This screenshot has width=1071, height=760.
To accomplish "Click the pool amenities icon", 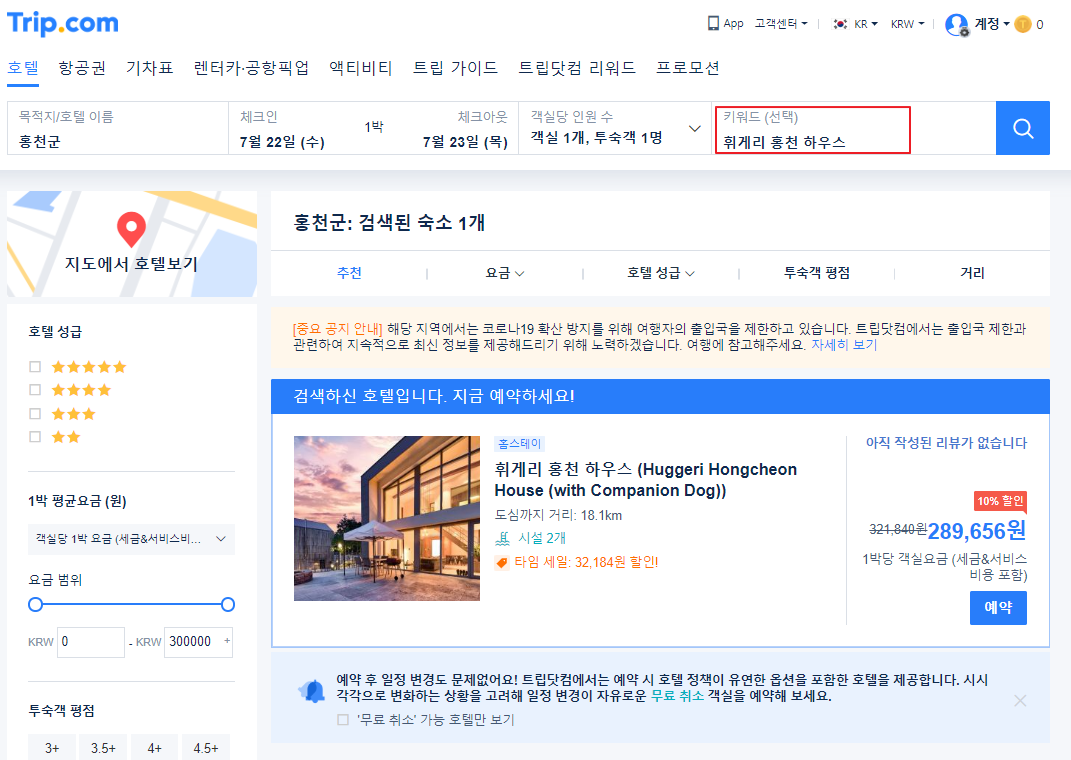I will 502,539.
